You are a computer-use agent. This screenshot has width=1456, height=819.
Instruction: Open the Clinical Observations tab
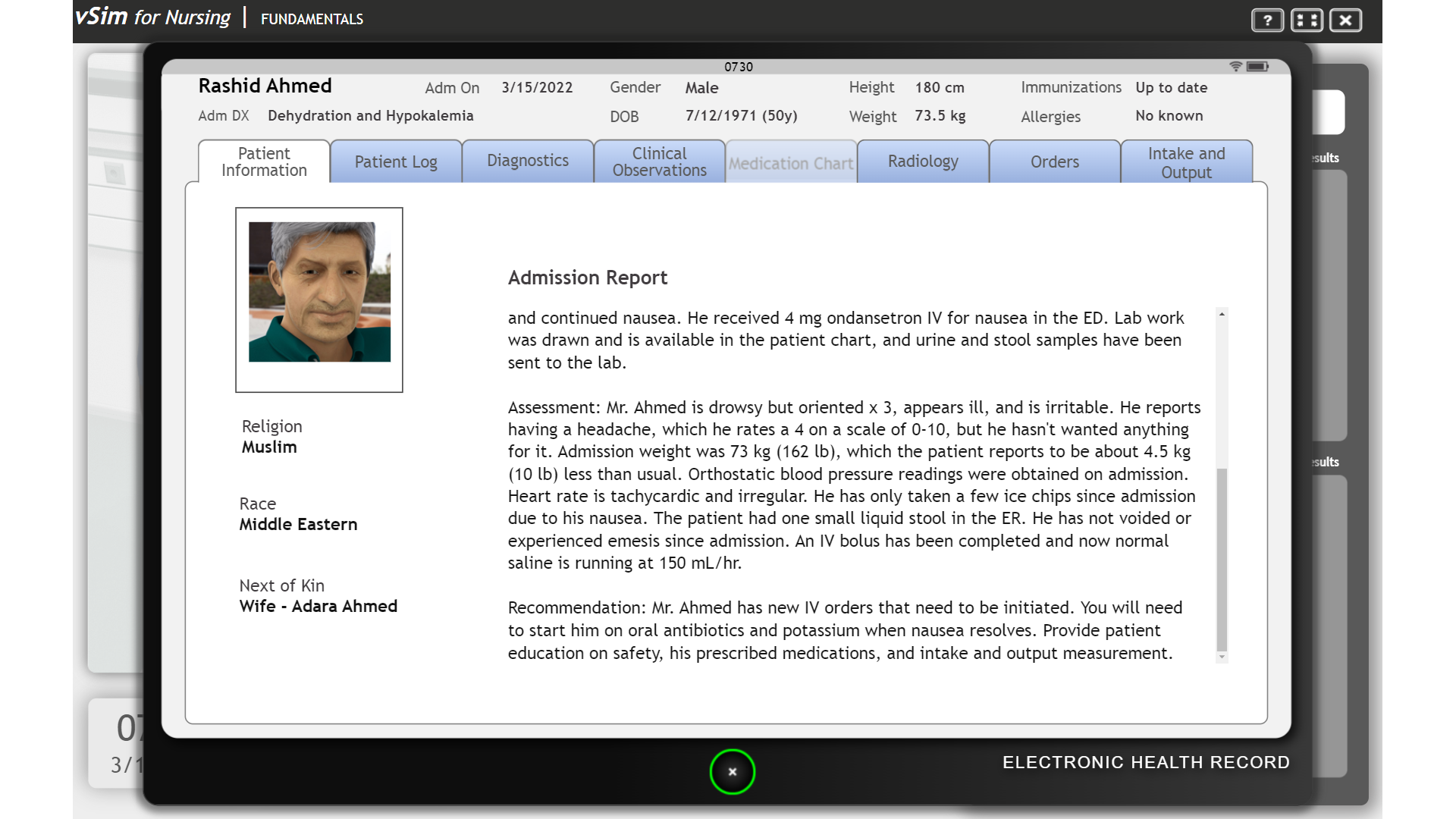[x=660, y=162]
